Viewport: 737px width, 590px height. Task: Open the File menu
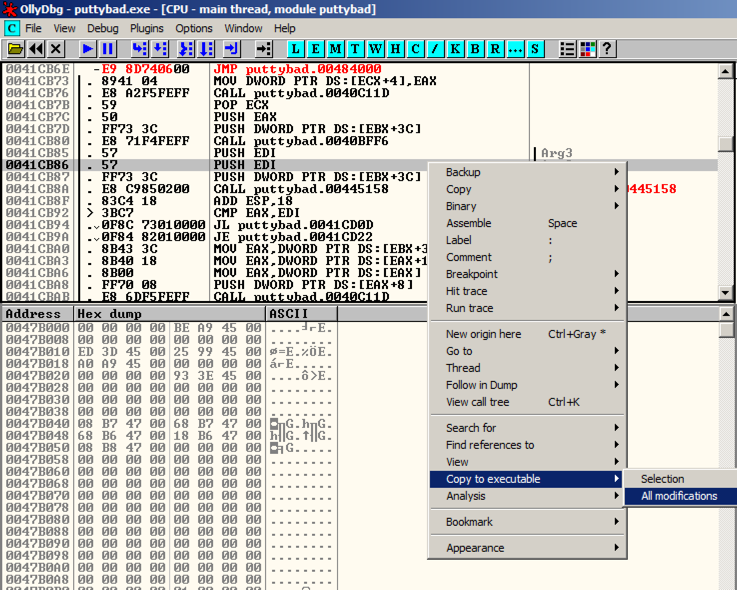(33, 28)
